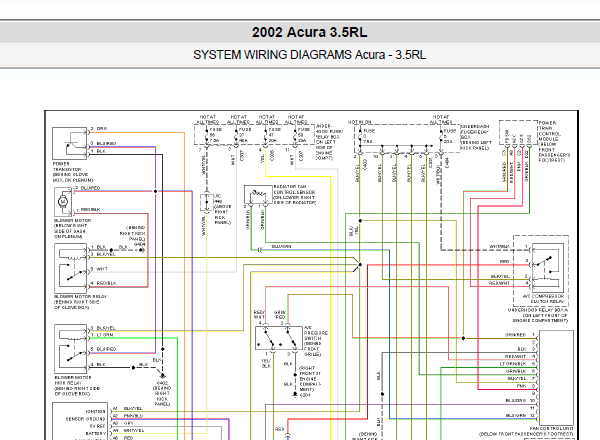The height and width of the screenshot is (440, 600).
Task: Select the "IGNITION" pin label
Action: pyautogui.click(x=96, y=411)
